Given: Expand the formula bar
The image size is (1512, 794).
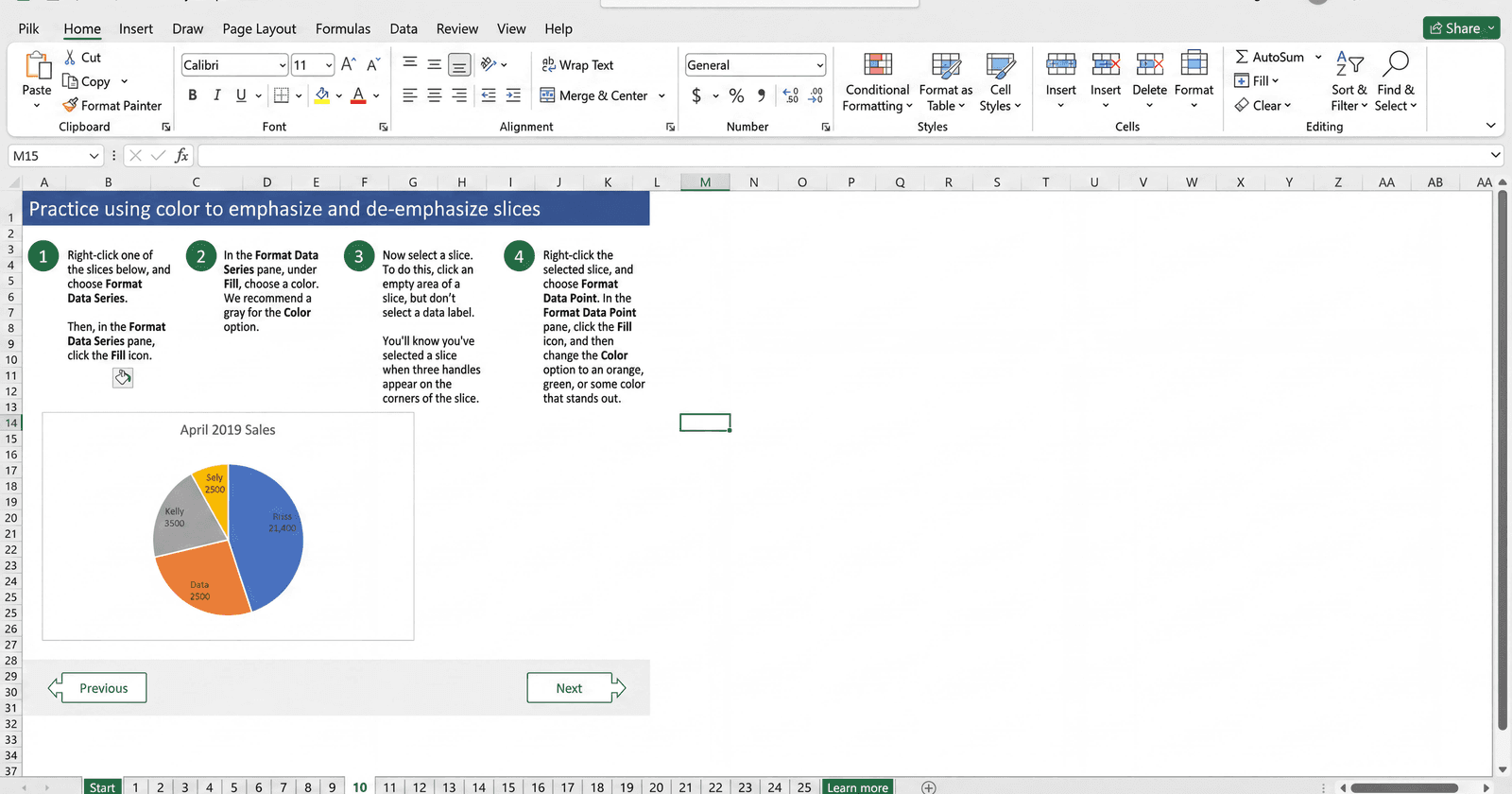Looking at the screenshot, I should click(x=1495, y=155).
